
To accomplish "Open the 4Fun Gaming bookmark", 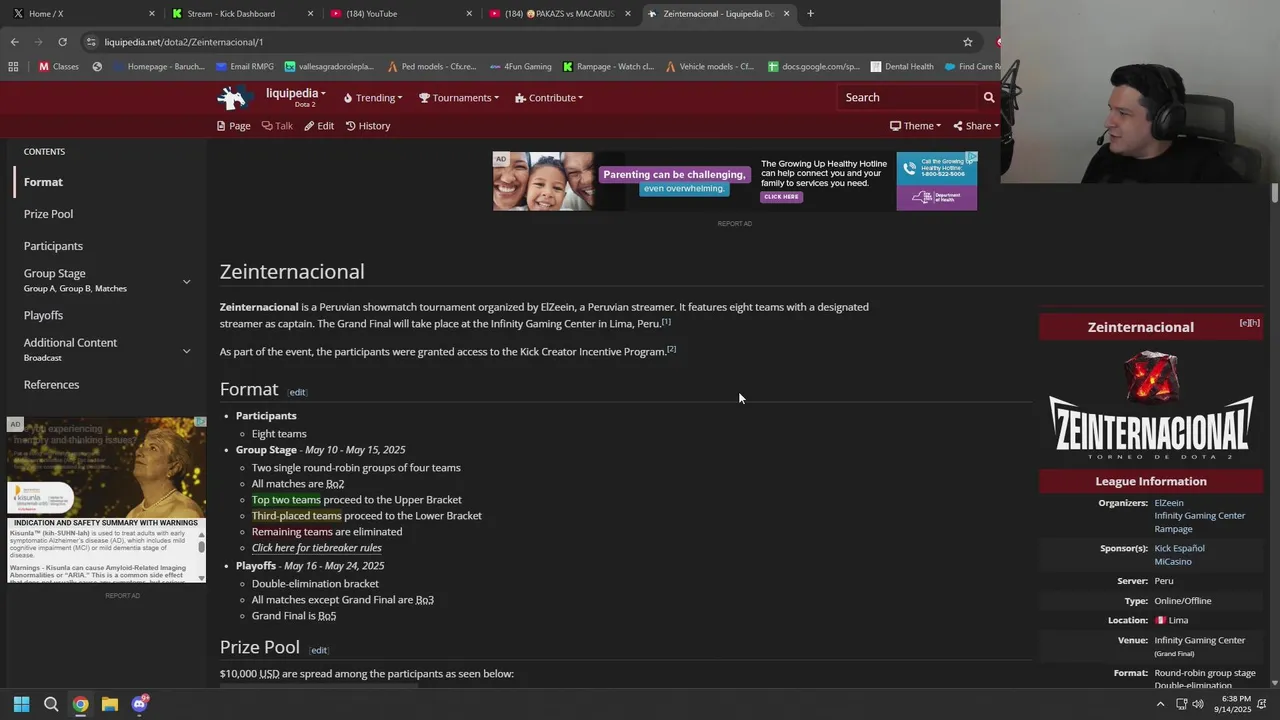I will click(x=519, y=67).
